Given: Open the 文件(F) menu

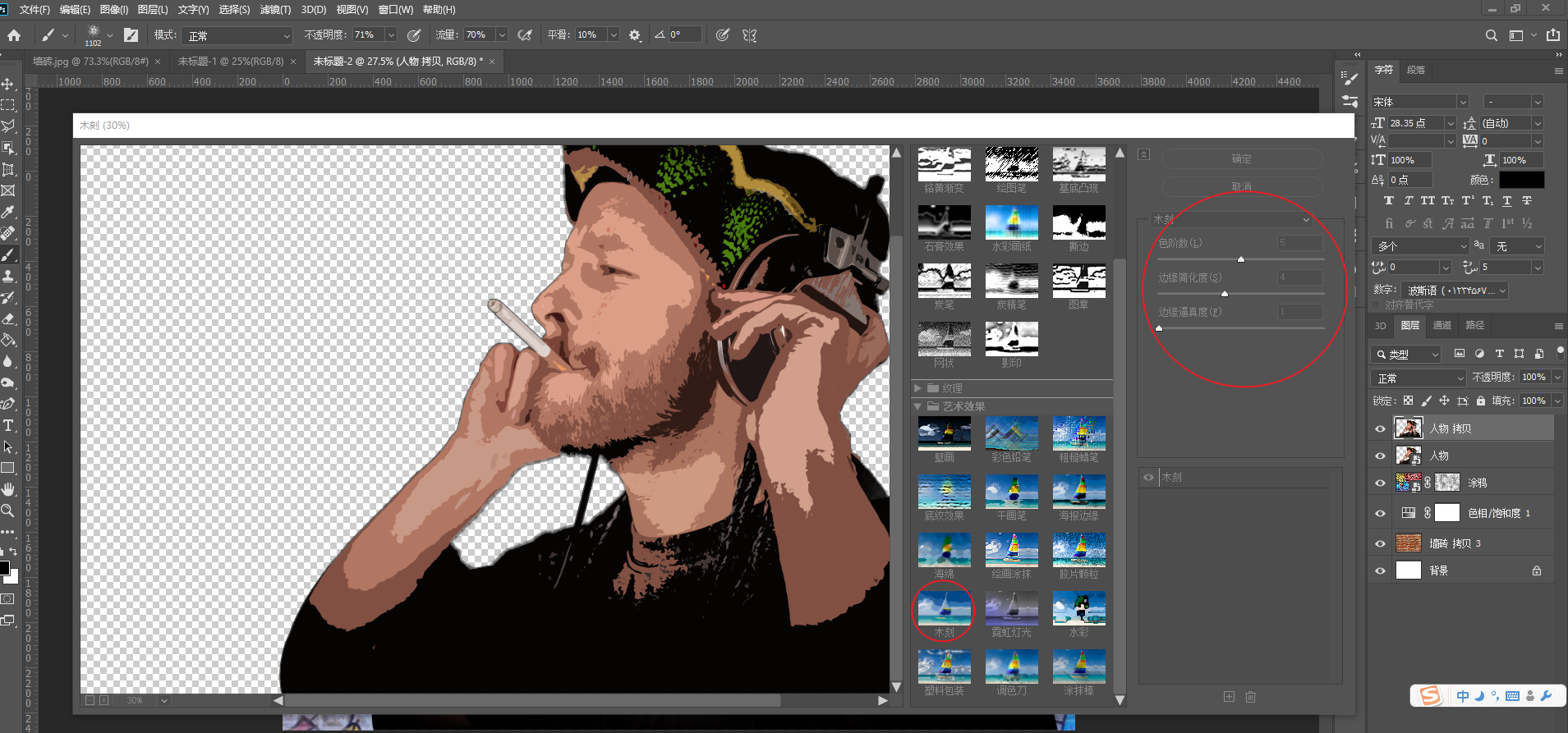Looking at the screenshot, I should (x=34, y=10).
